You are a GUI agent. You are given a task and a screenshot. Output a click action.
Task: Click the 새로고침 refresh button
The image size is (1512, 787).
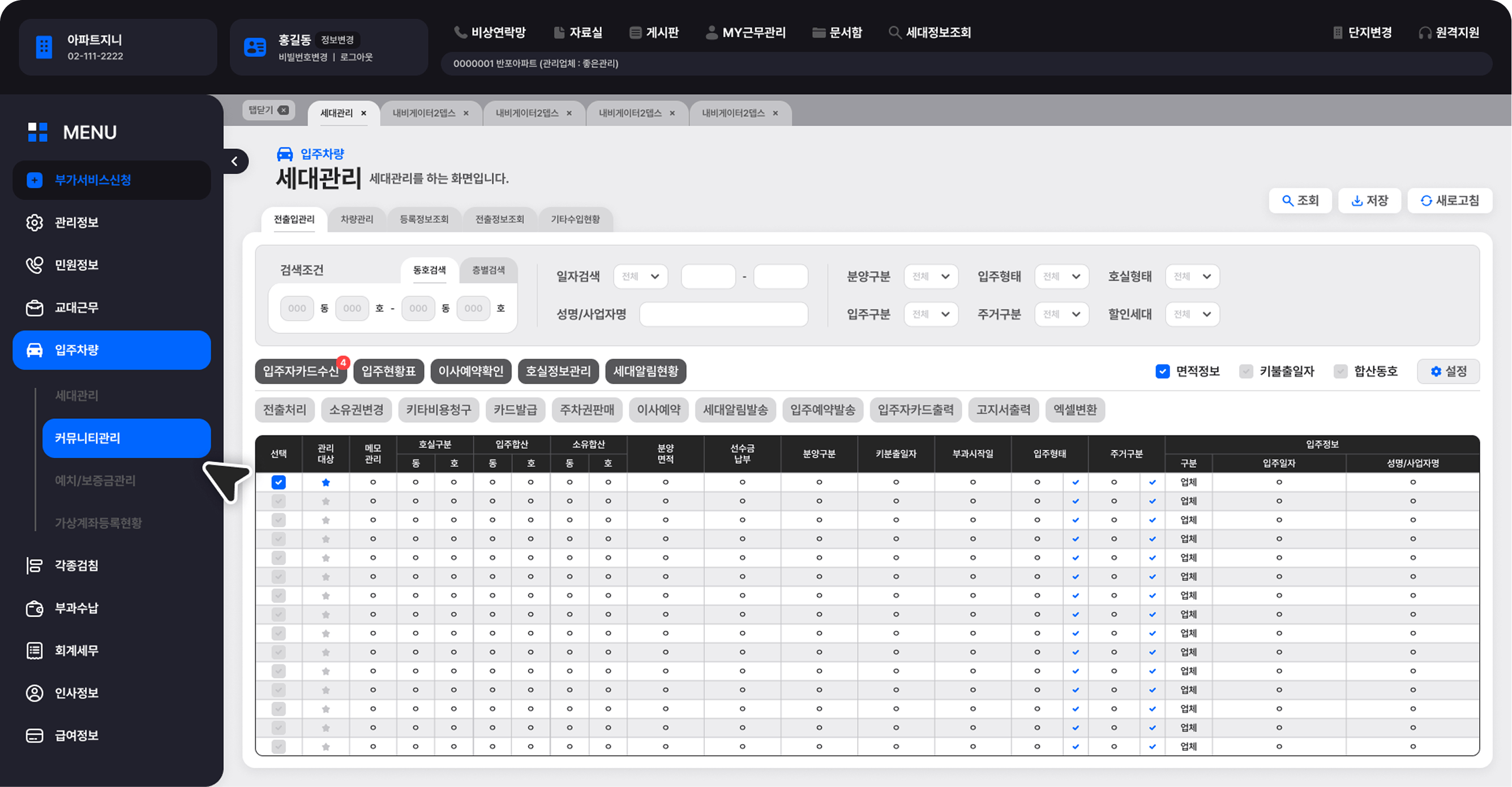(1450, 200)
